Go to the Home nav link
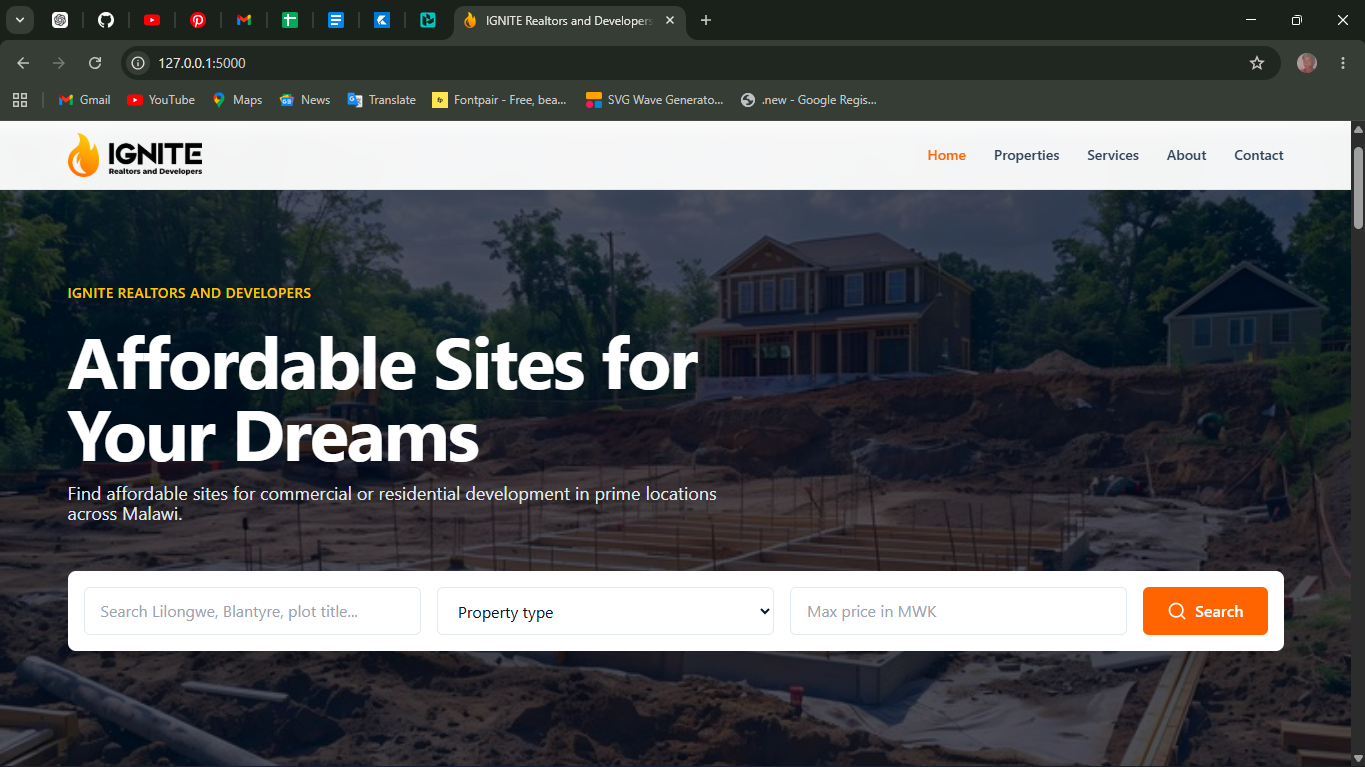Image resolution: width=1365 pixels, height=767 pixels. pos(946,155)
